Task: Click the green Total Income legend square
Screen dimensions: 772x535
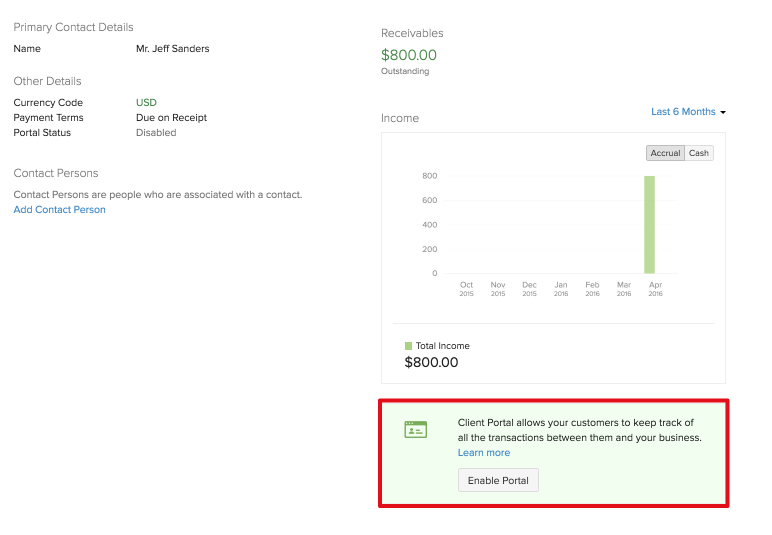Action: pyautogui.click(x=408, y=346)
